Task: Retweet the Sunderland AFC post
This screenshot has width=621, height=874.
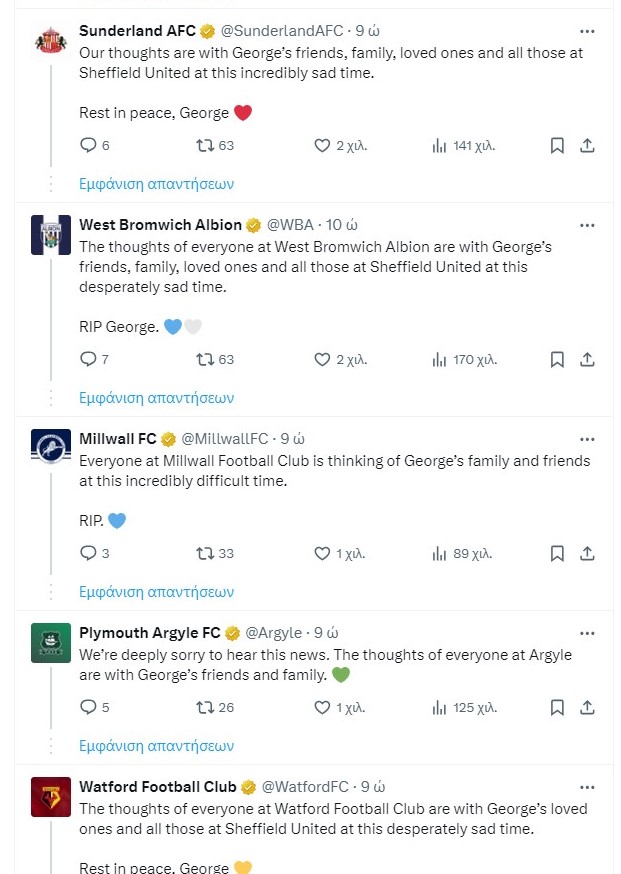Action: tap(215, 145)
